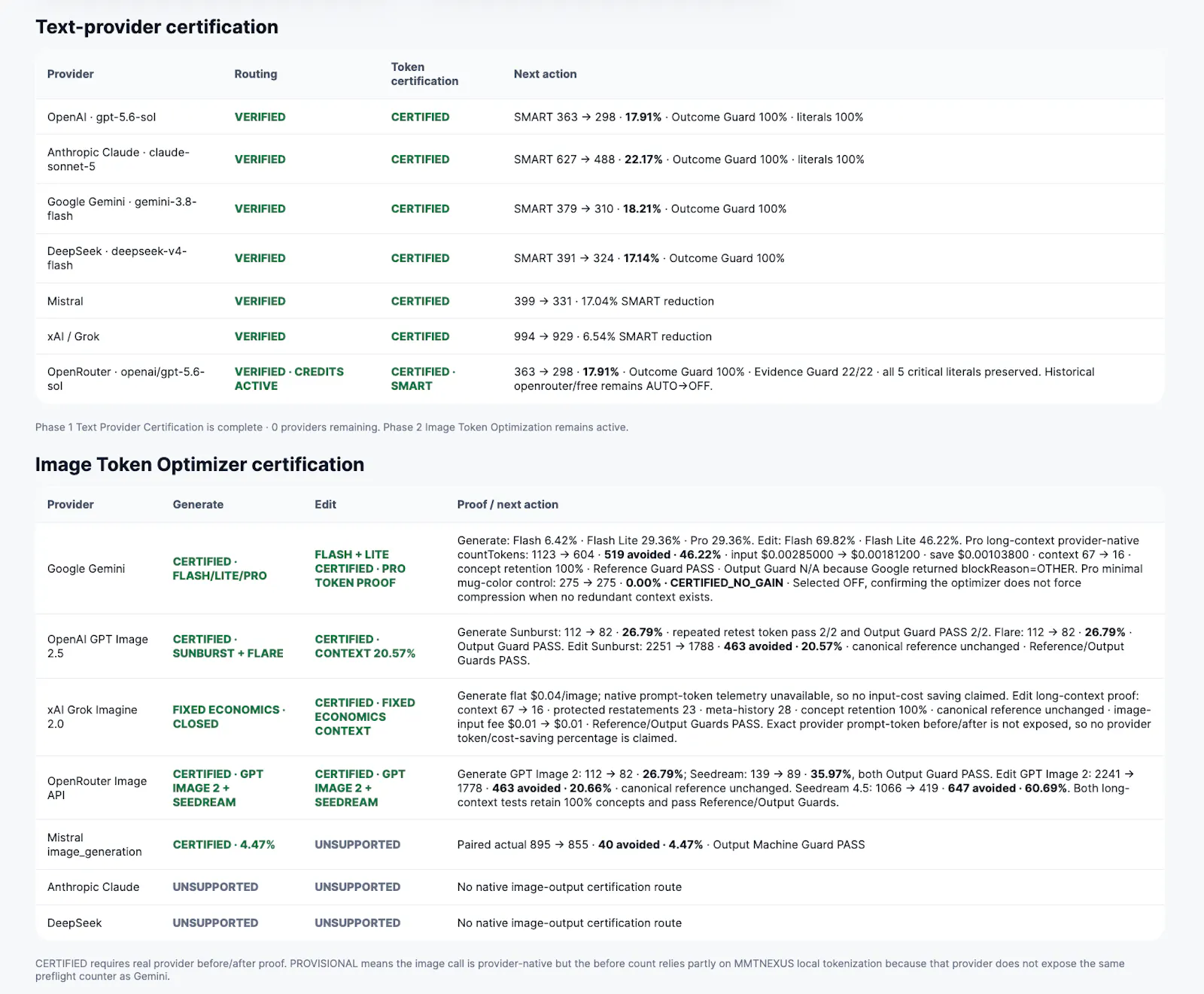The image size is (1204, 994).
Task: Click 'SMART 391 → 324 · 17.14%' next action text
Action: (586, 258)
